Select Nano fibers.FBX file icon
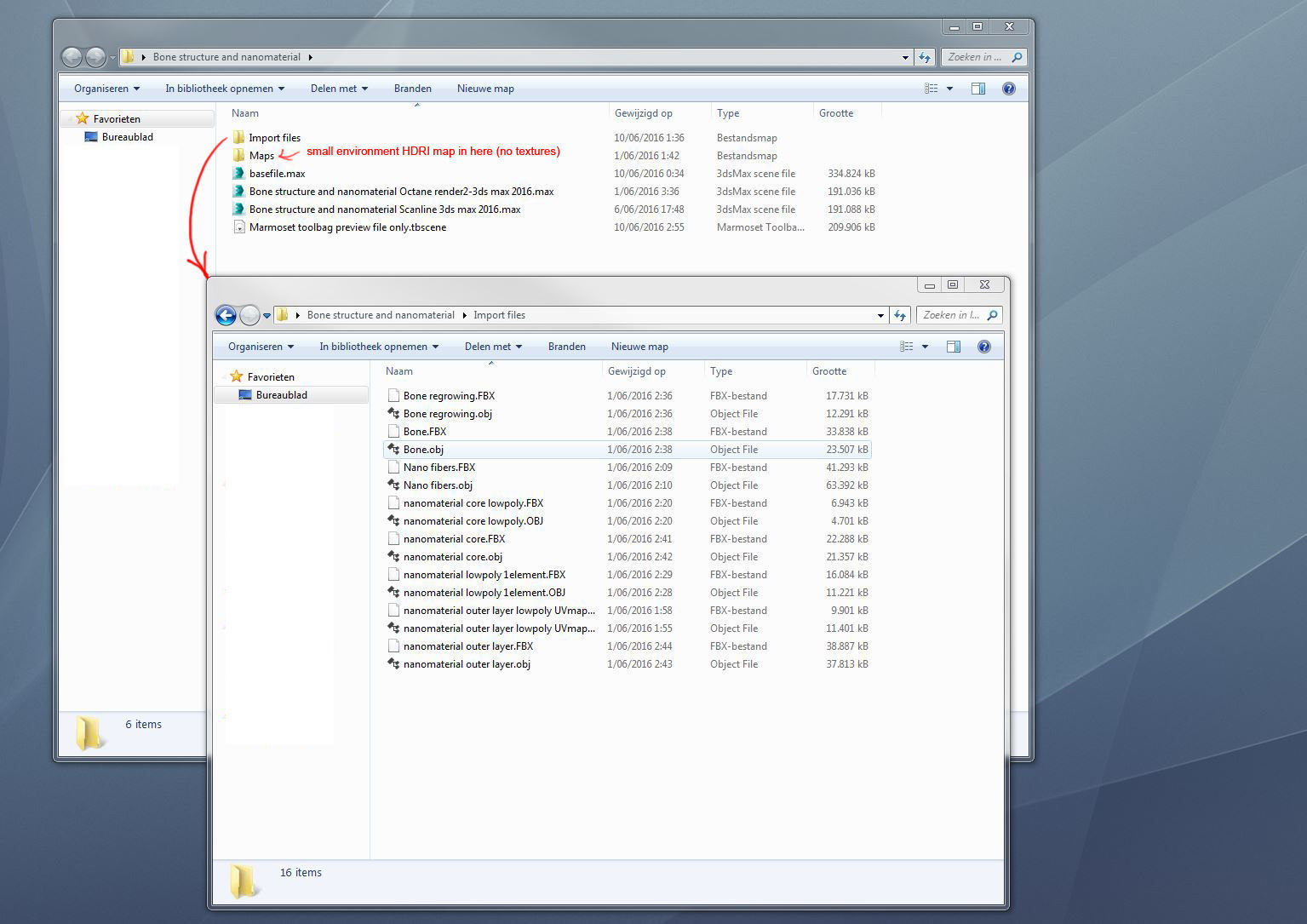The image size is (1307, 924). point(393,468)
